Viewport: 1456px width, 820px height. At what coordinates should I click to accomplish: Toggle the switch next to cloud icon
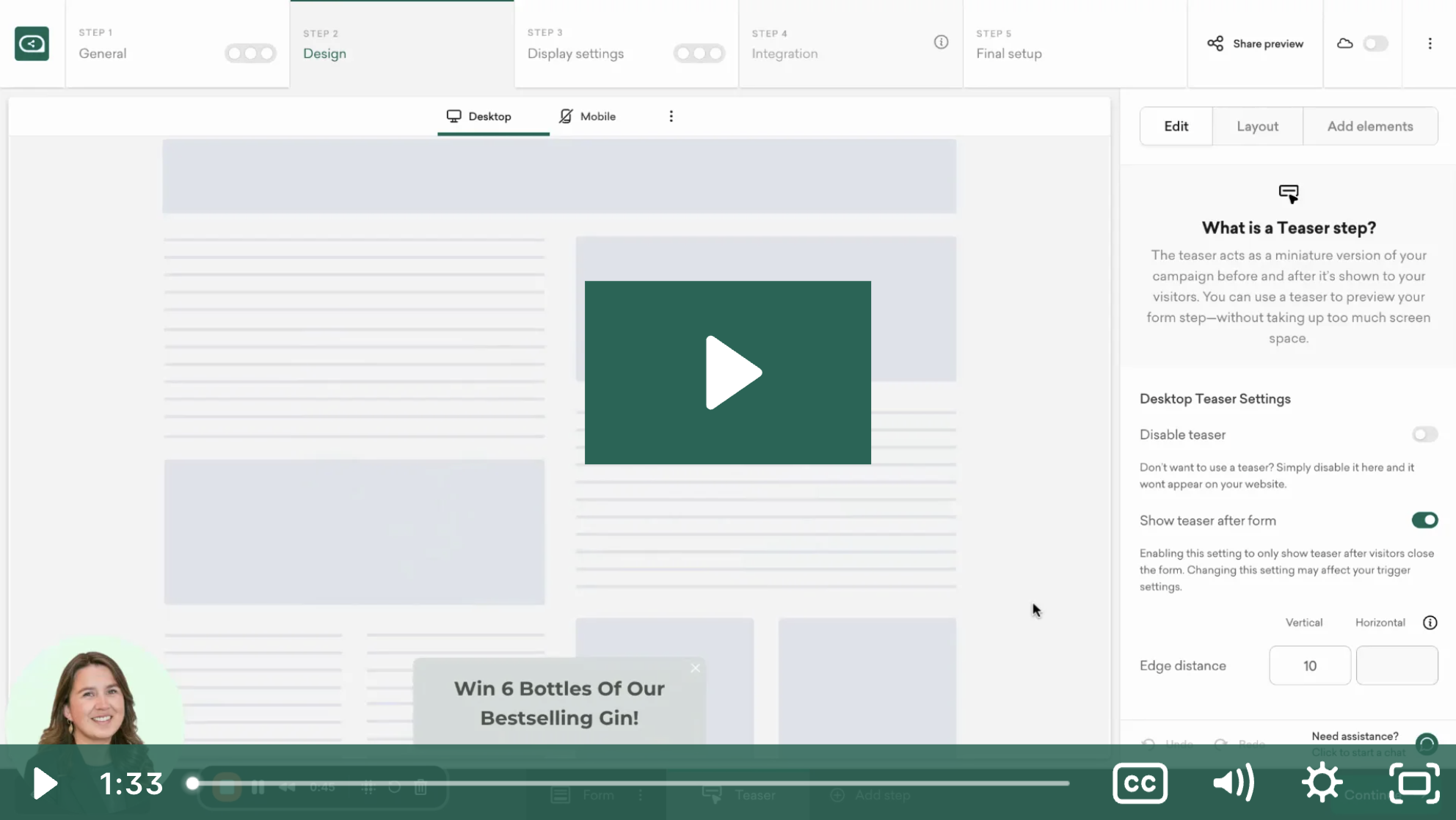pos(1375,43)
